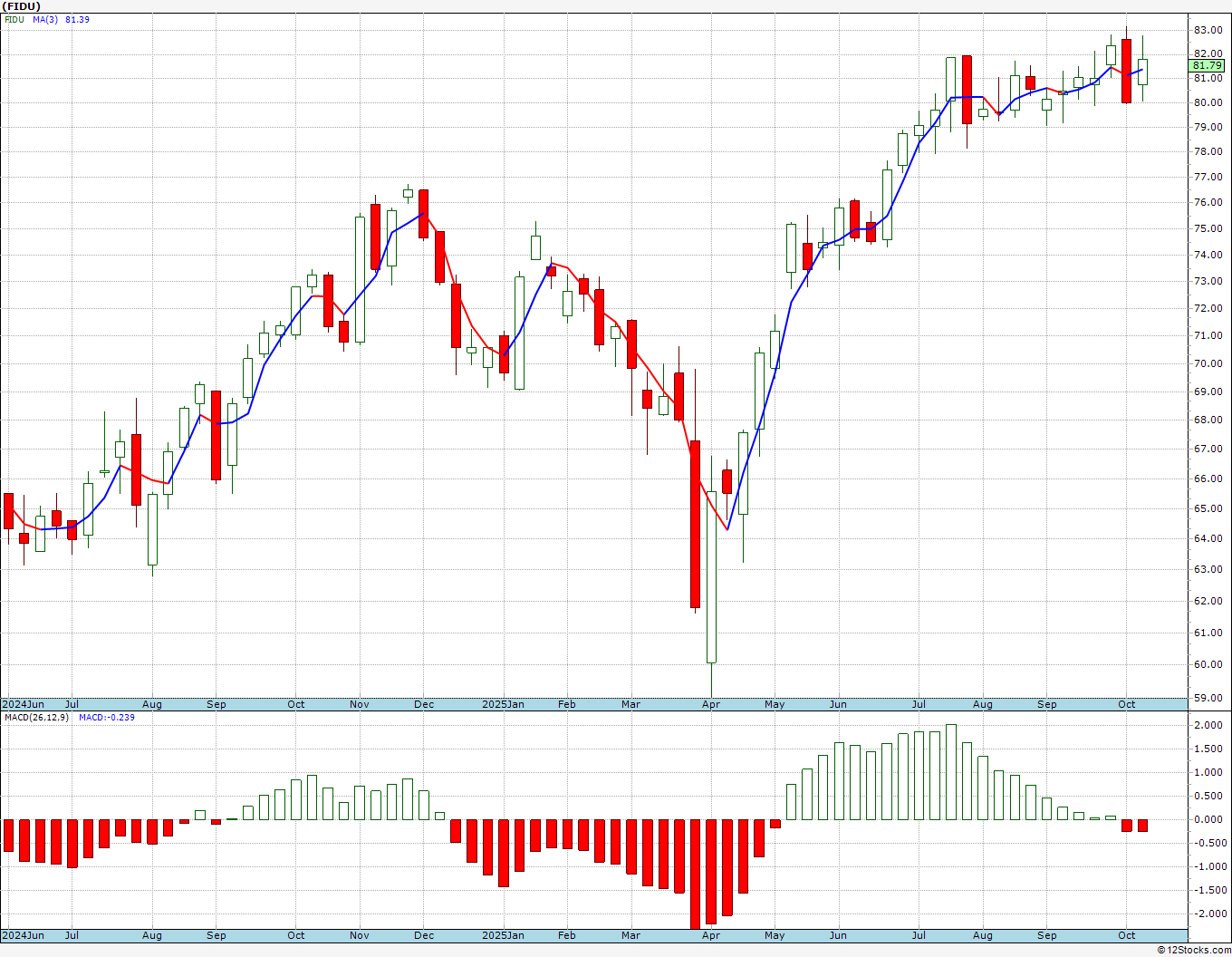1232x957 pixels.
Task: Click the ©12Stocks.com credit text
Action: [x=1194, y=950]
